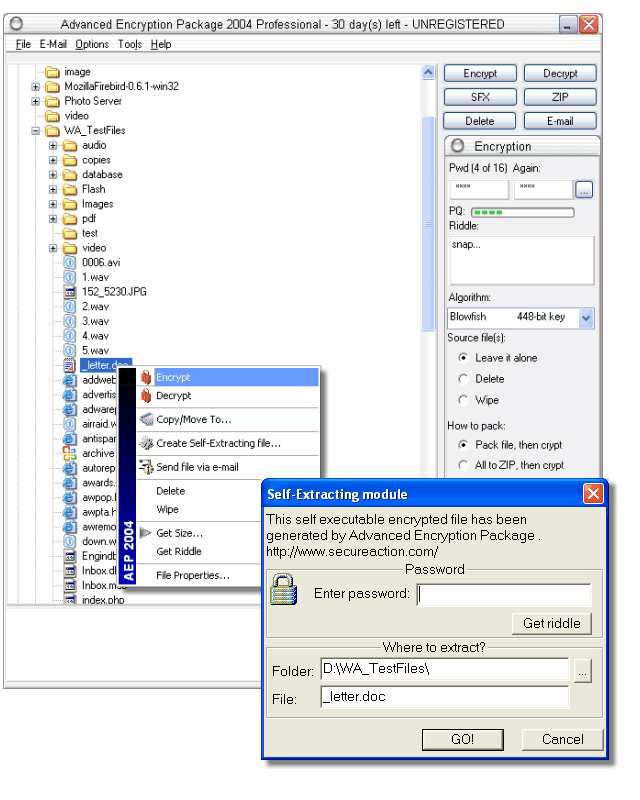Click the _letter.doc file icon
Screen dimensions: 640x800
point(69,365)
